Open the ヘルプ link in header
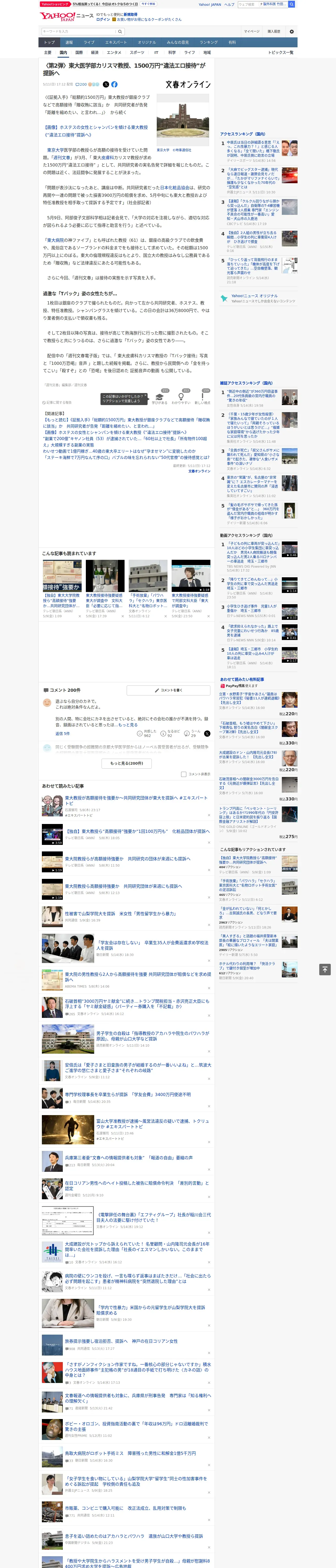 click(x=229, y=4)
